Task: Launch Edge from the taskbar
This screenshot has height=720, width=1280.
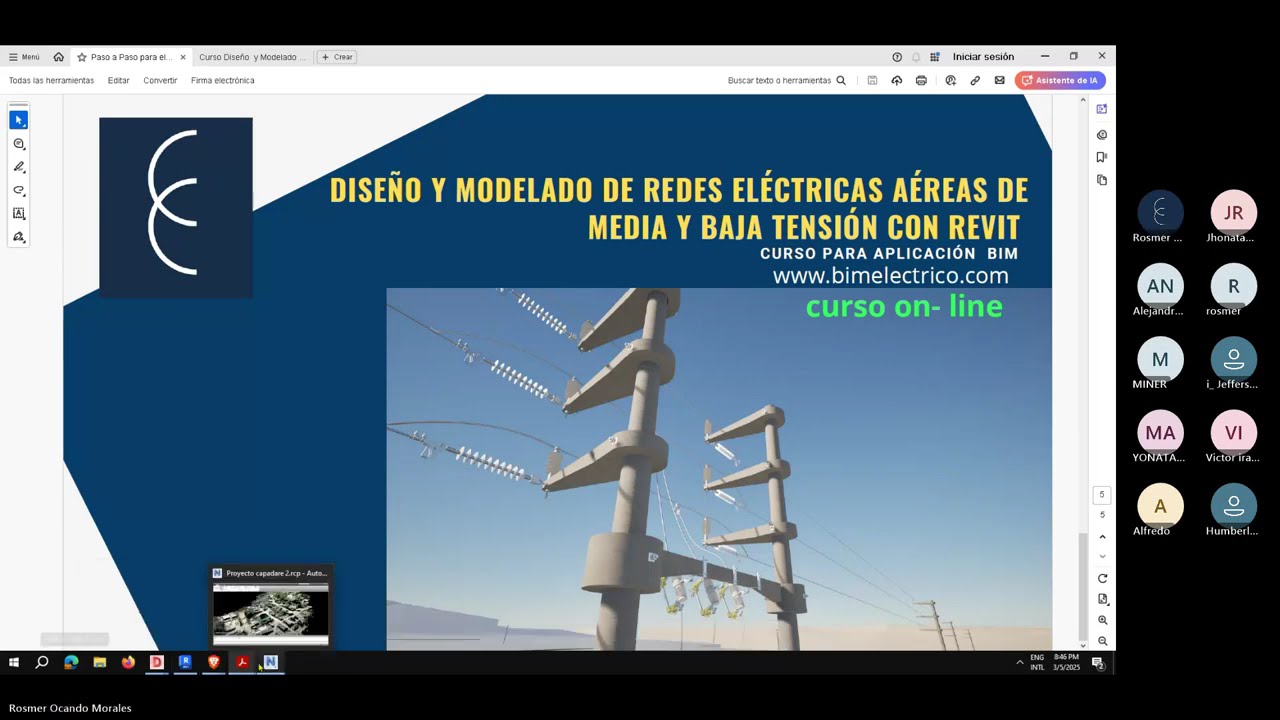Action: pyautogui.click(x=71, y=662)
